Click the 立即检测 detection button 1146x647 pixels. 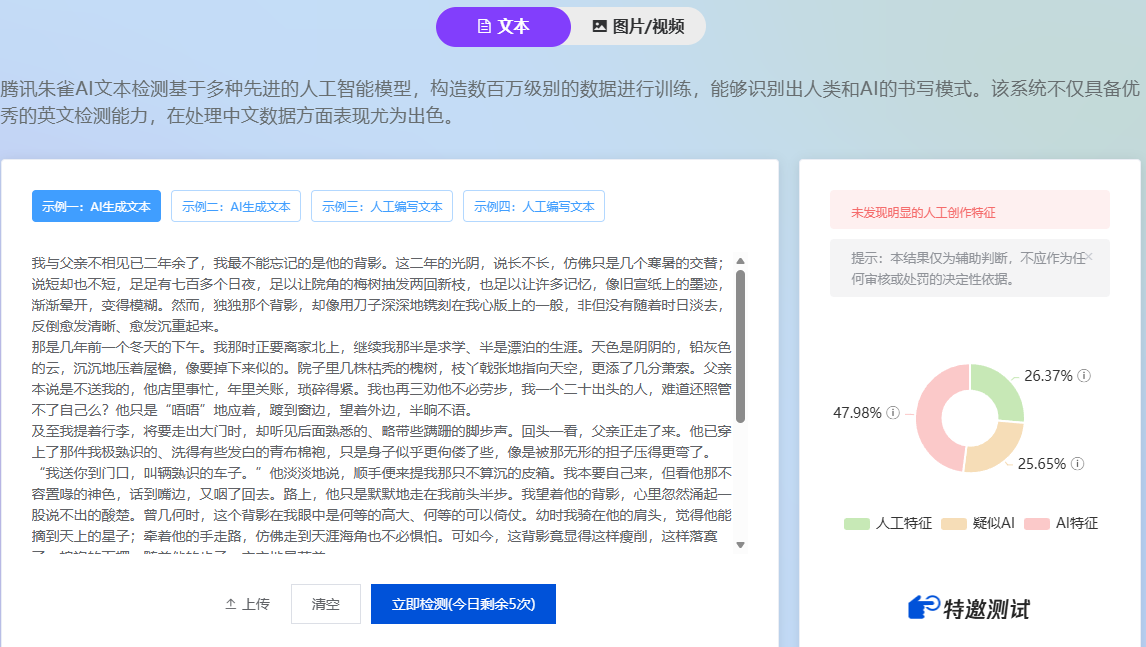(462, 604)
